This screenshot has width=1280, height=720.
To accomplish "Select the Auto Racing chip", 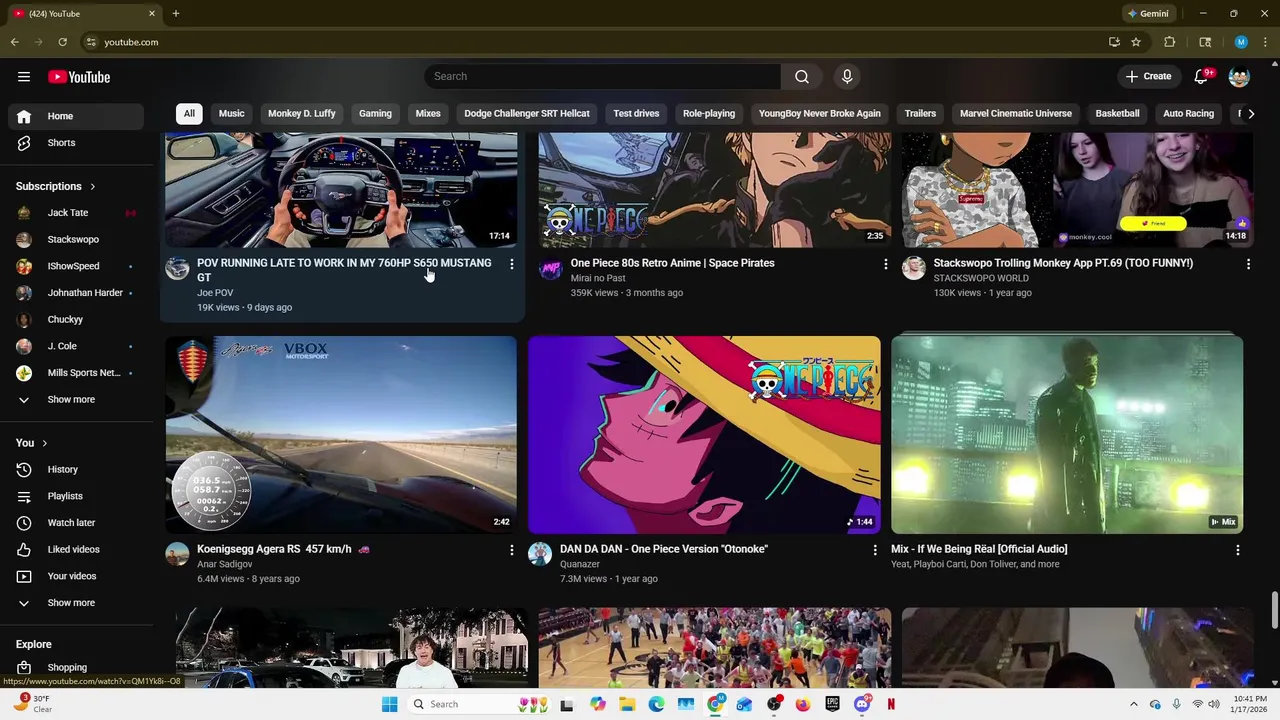I will pyautogui.click(x=1188, y=114).
